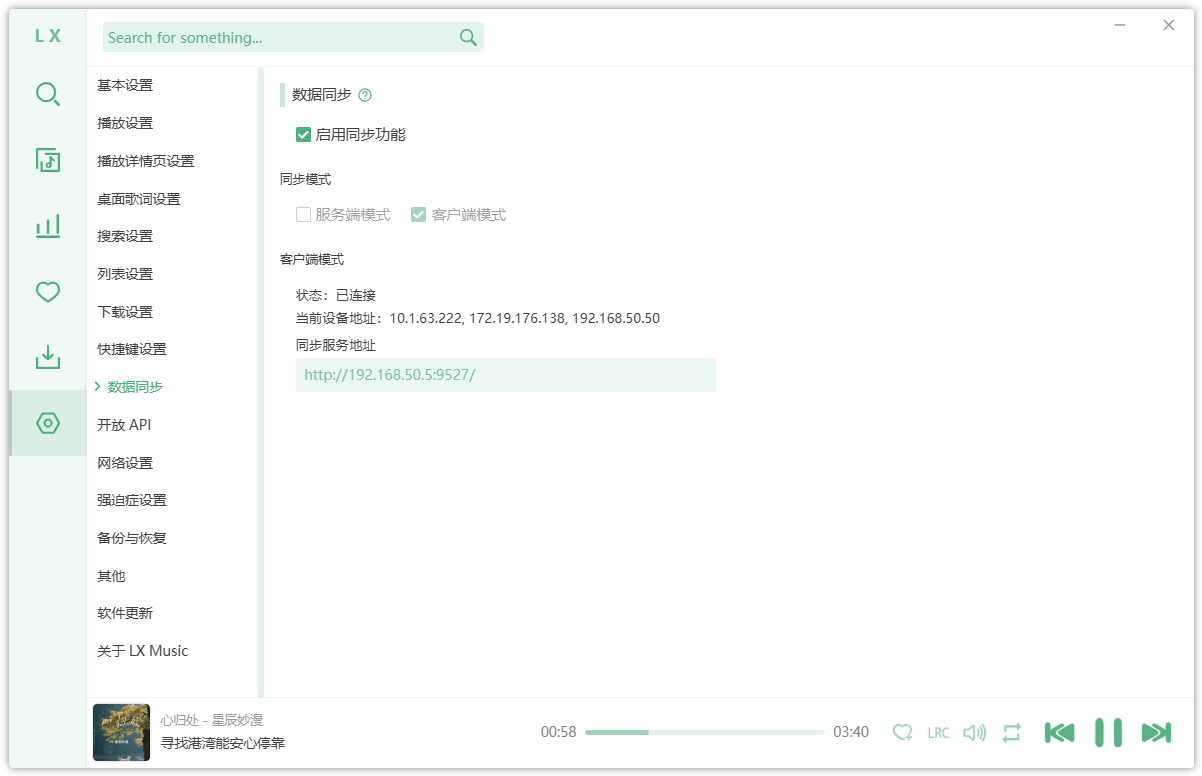
Task: Open 播放详情页设置 section
Action: pyautogui.click(x=146, y=161)
